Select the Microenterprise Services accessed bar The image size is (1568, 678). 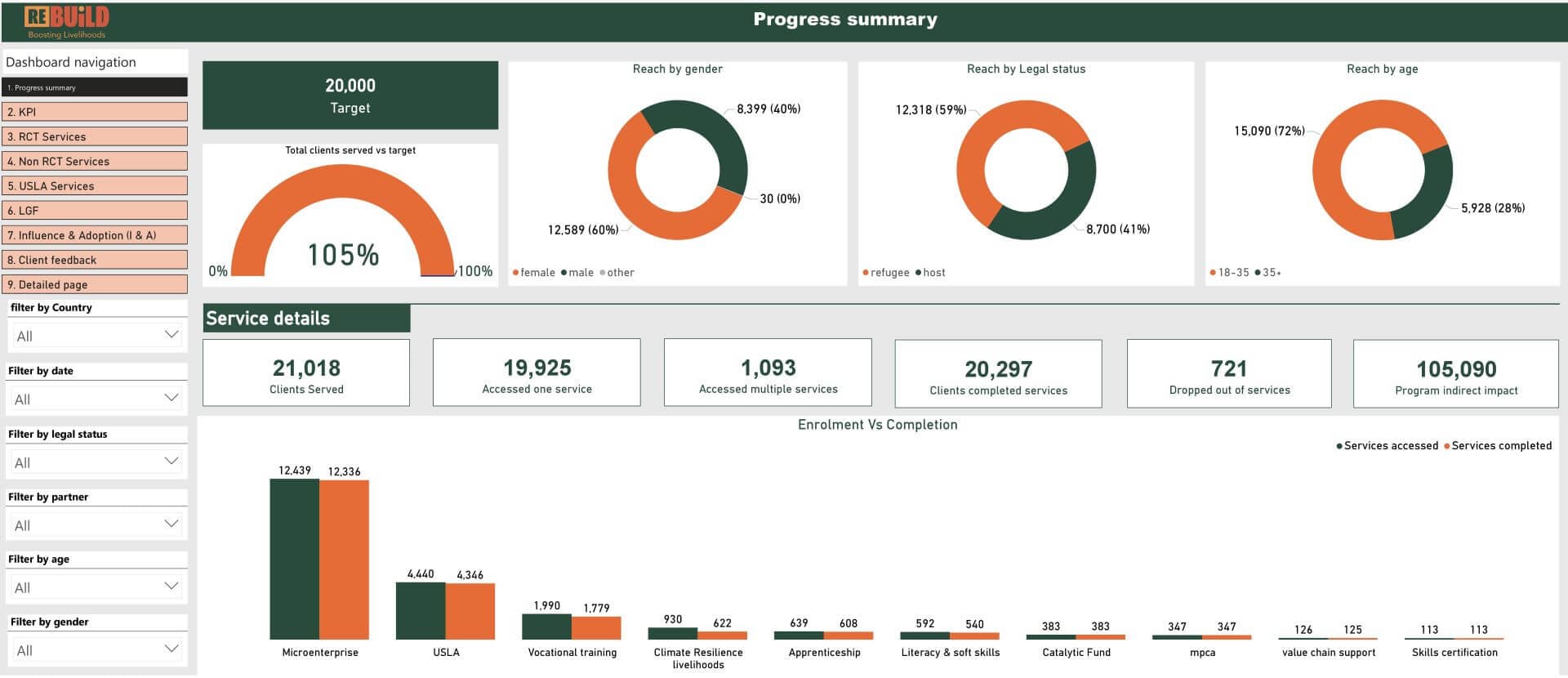click(294, 559)
